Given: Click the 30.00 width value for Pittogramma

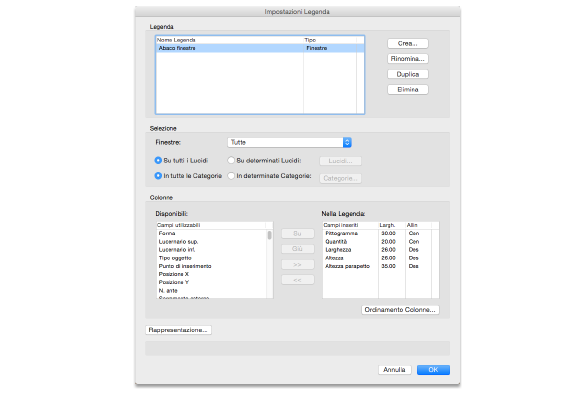Looking at the screenshot, I should [389, 233].
